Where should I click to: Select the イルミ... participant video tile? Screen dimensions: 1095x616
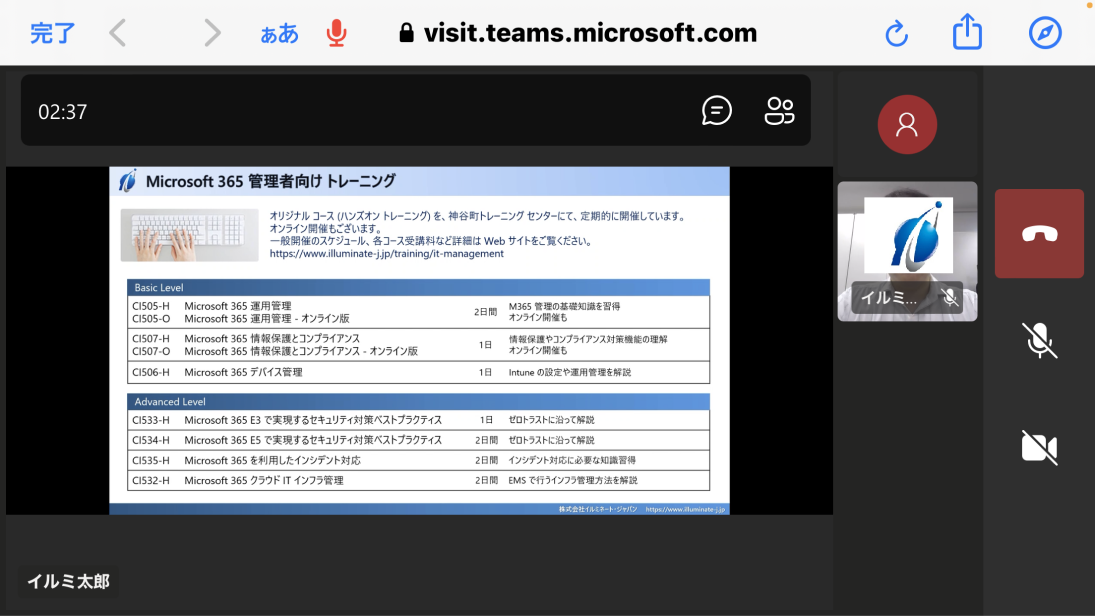(907, 251)
